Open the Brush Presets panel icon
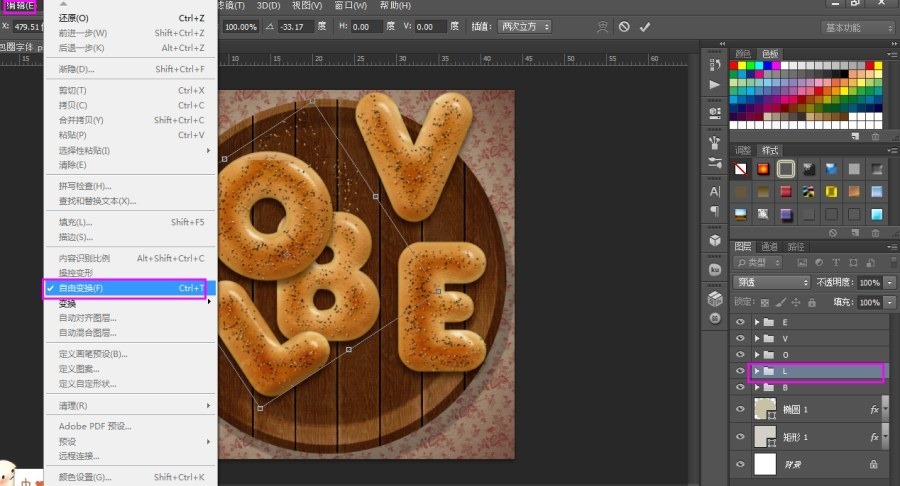The width and height of the screenshot is (900, 486). coord(715,163)
